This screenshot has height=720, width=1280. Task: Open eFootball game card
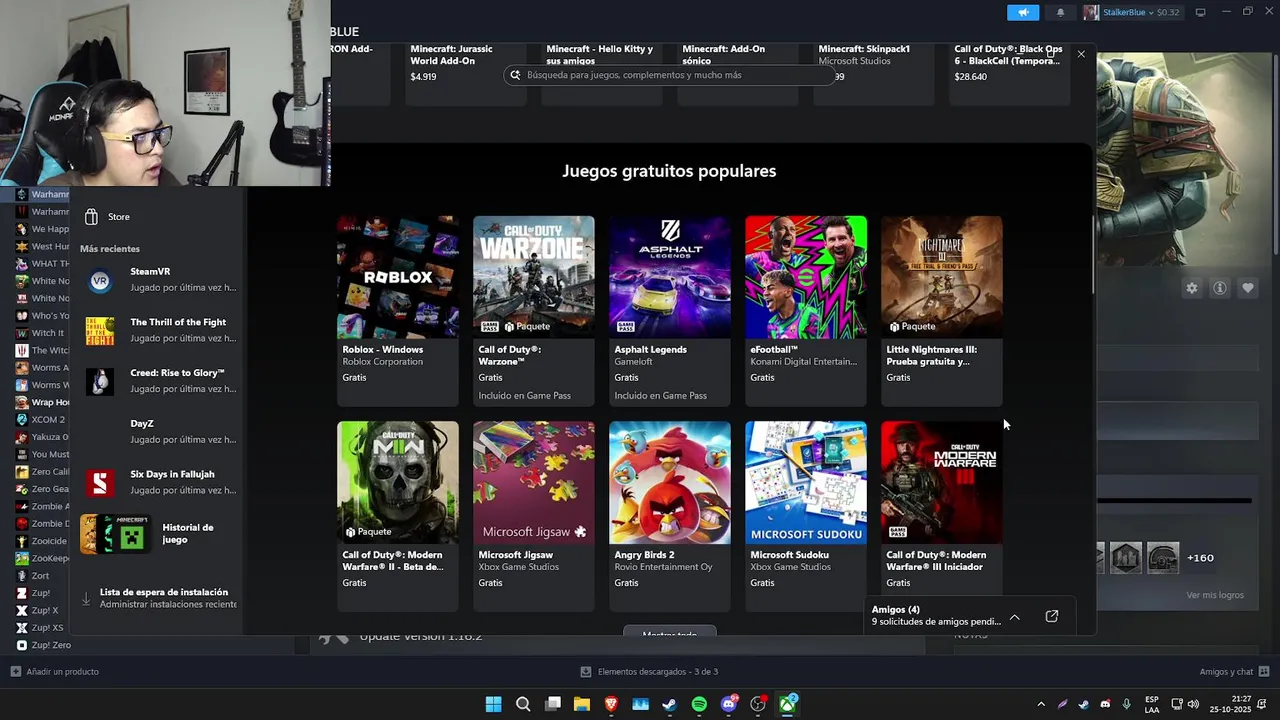click(x=806, y=311)
